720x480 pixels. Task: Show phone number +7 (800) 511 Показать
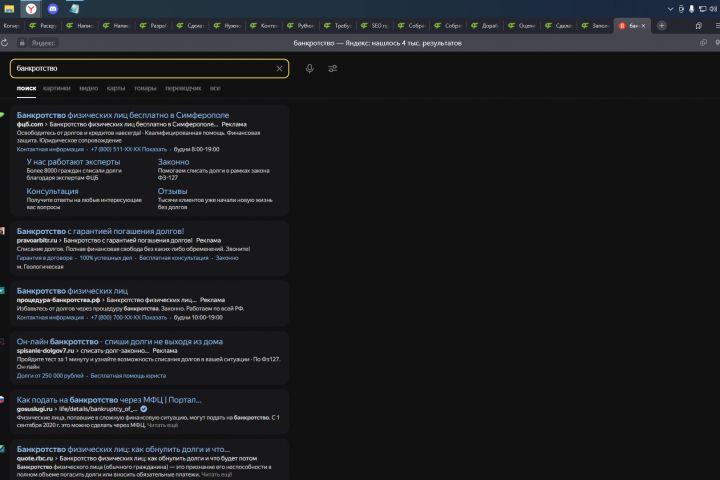pos(129,149)
